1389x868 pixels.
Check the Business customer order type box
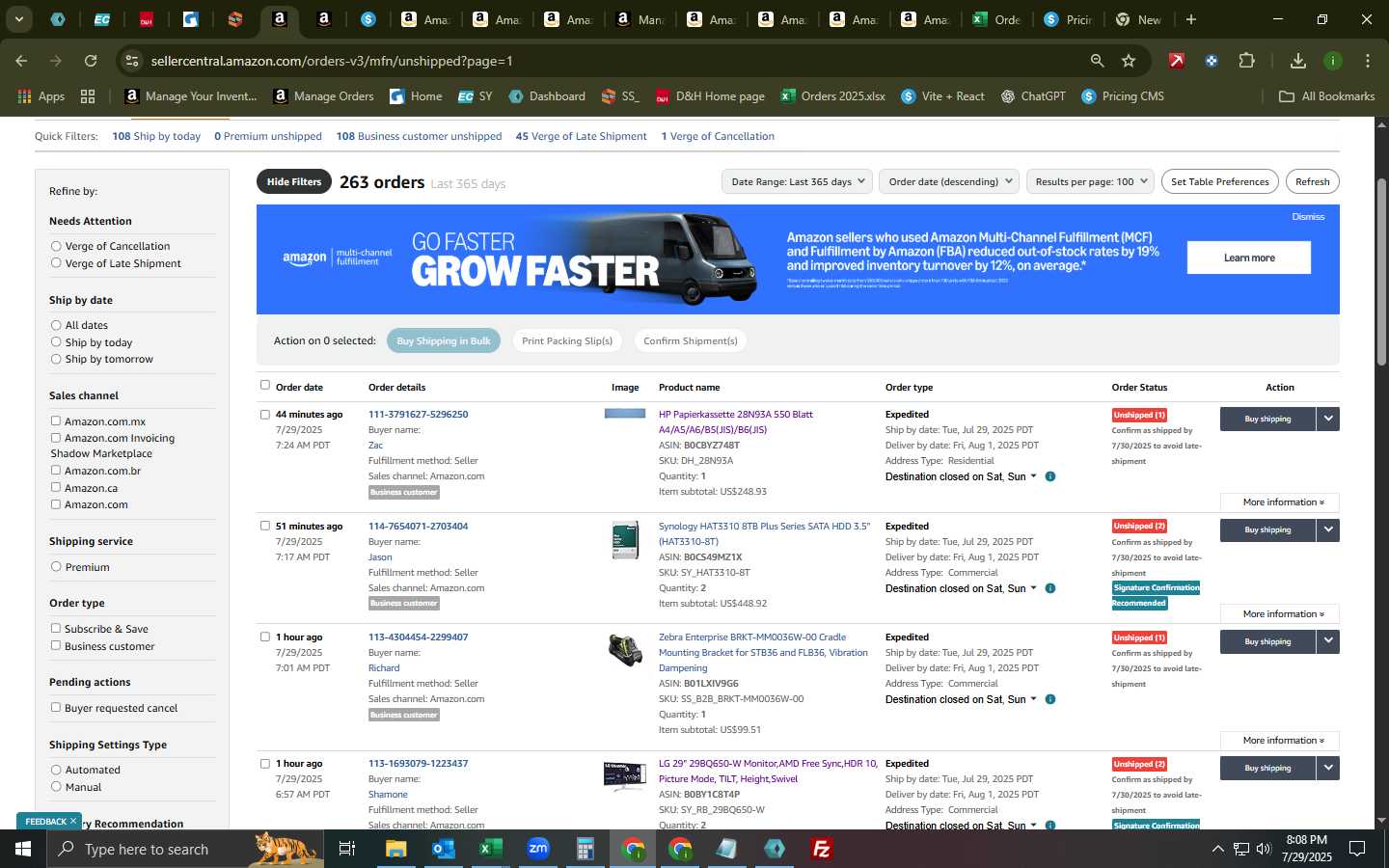(x=56, y=645)
